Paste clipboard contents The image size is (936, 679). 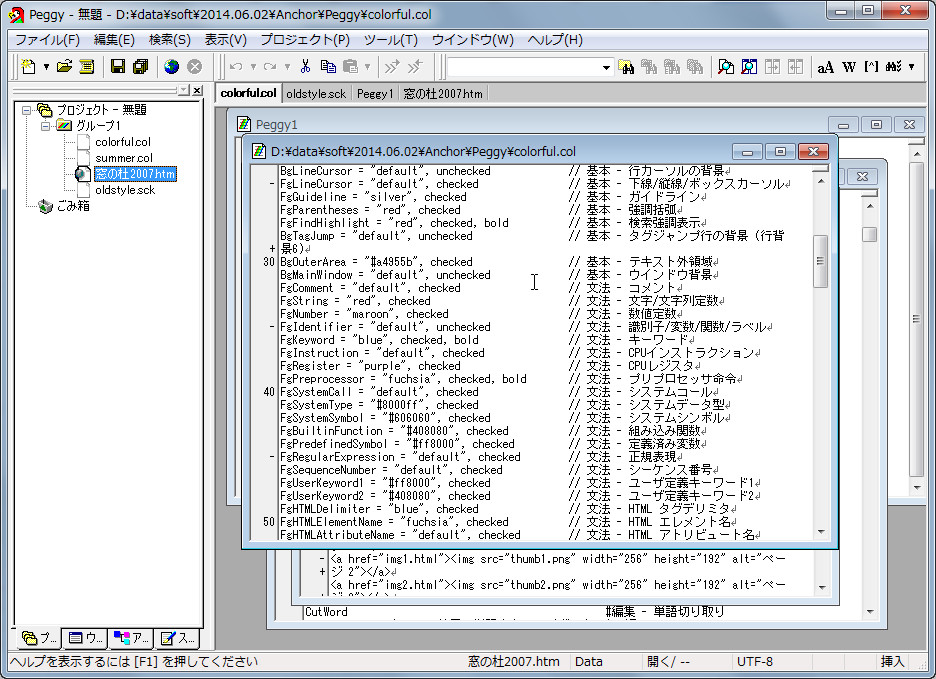[351, 67]
